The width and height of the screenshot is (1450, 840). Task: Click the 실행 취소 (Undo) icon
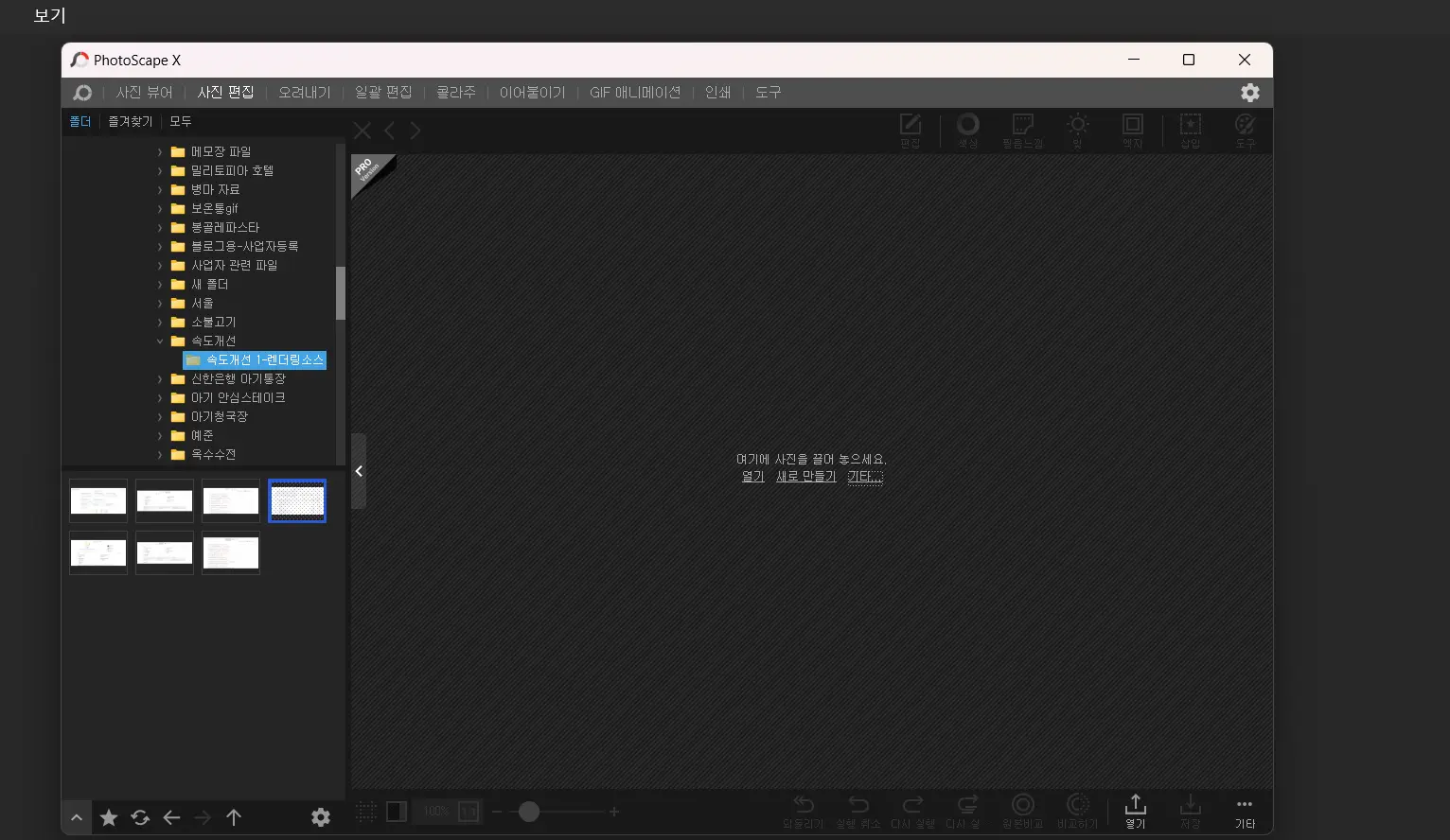point(858,812)
